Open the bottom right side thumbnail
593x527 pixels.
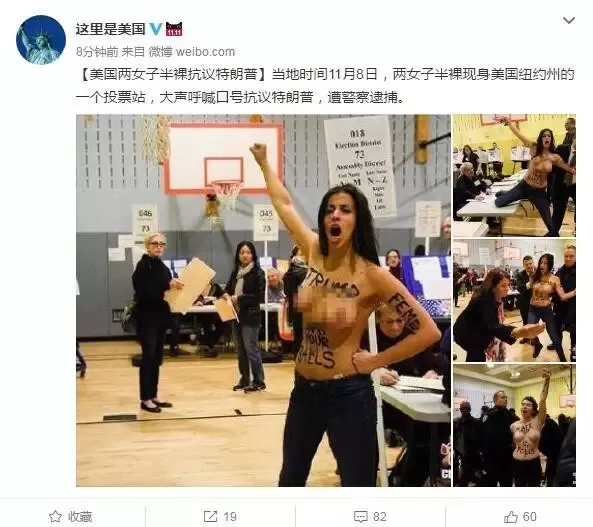(x=514, y=426)
